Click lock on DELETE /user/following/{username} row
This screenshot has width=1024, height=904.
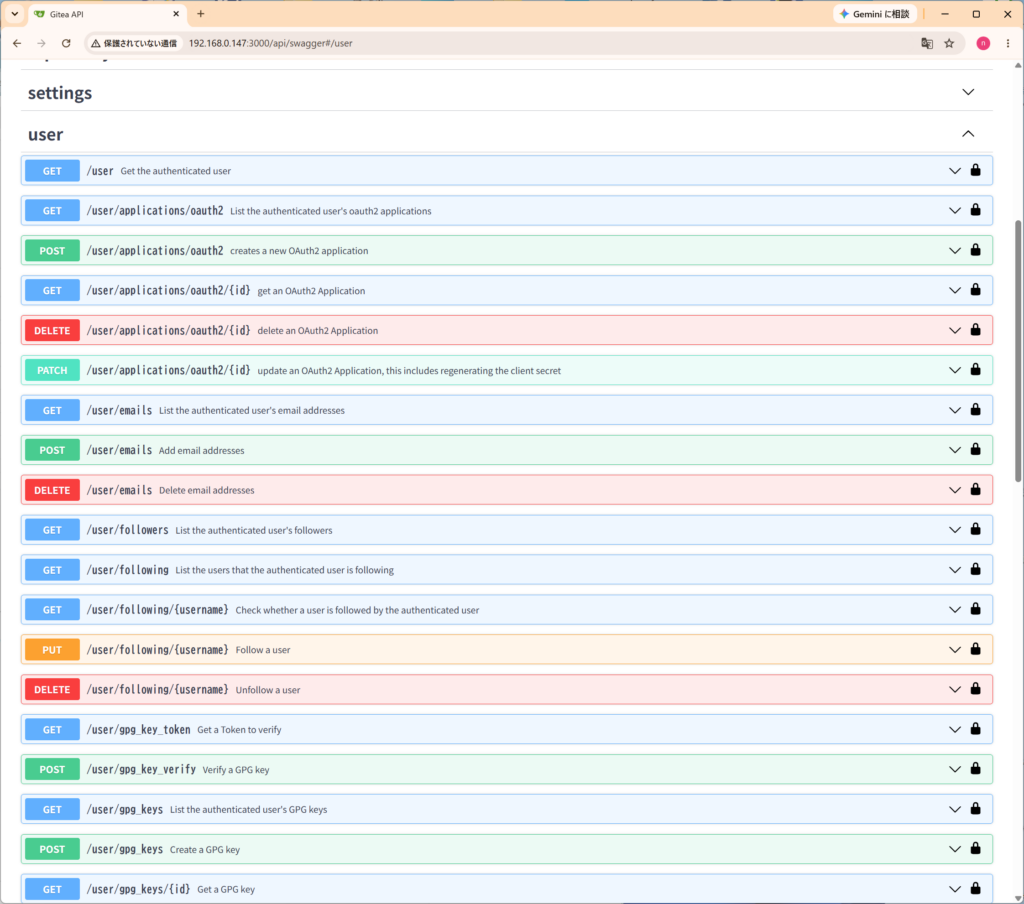pyautogui.click(x=975, y=688)
